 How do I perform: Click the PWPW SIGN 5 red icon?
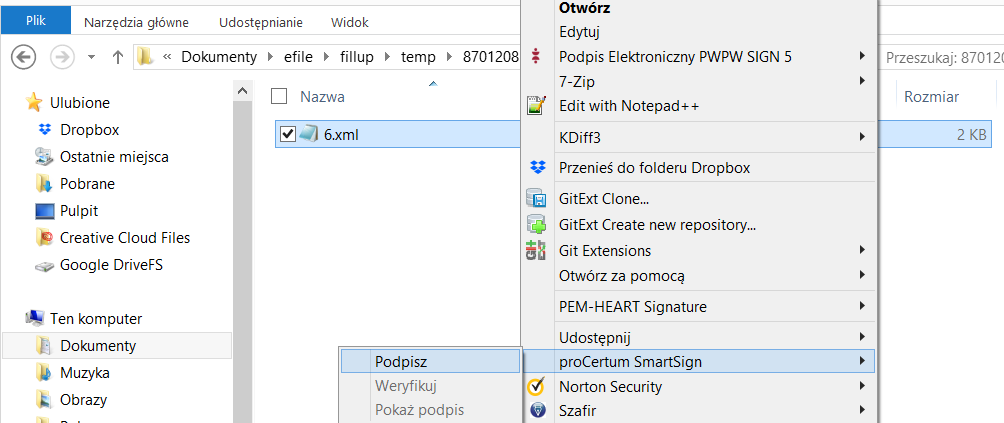[x=536, y=57]
